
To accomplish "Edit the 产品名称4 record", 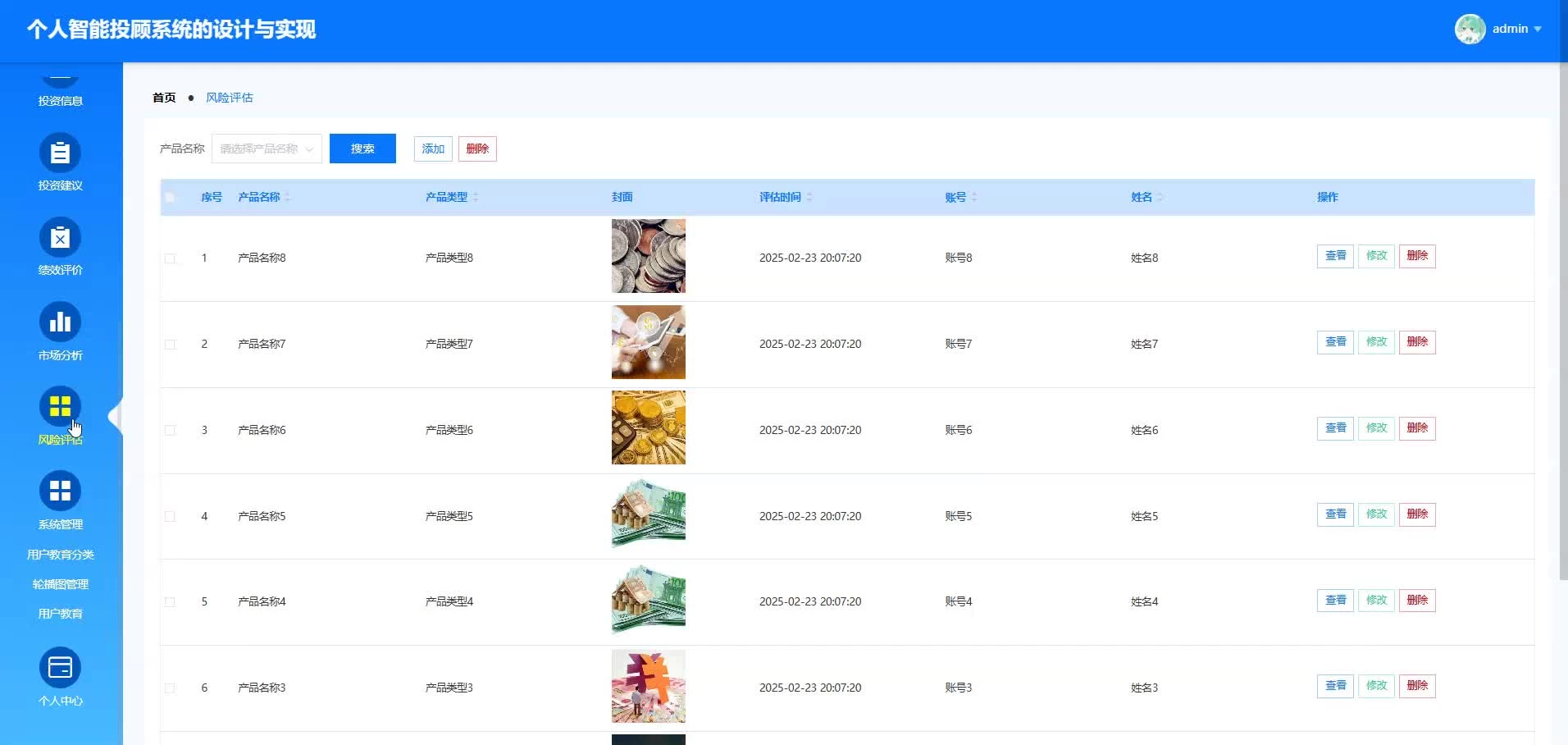I will (1376, 601).
